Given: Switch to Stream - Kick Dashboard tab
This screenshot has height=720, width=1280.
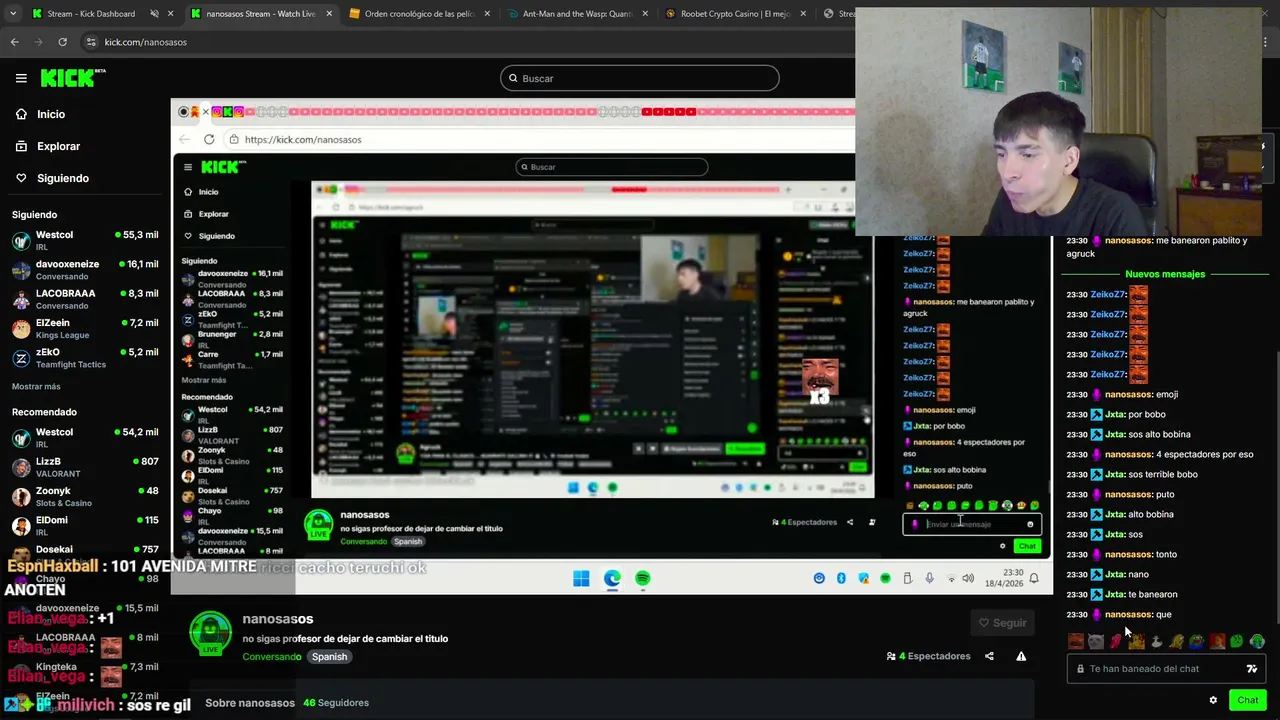Looking at the screenshot, I should (91, 14).
